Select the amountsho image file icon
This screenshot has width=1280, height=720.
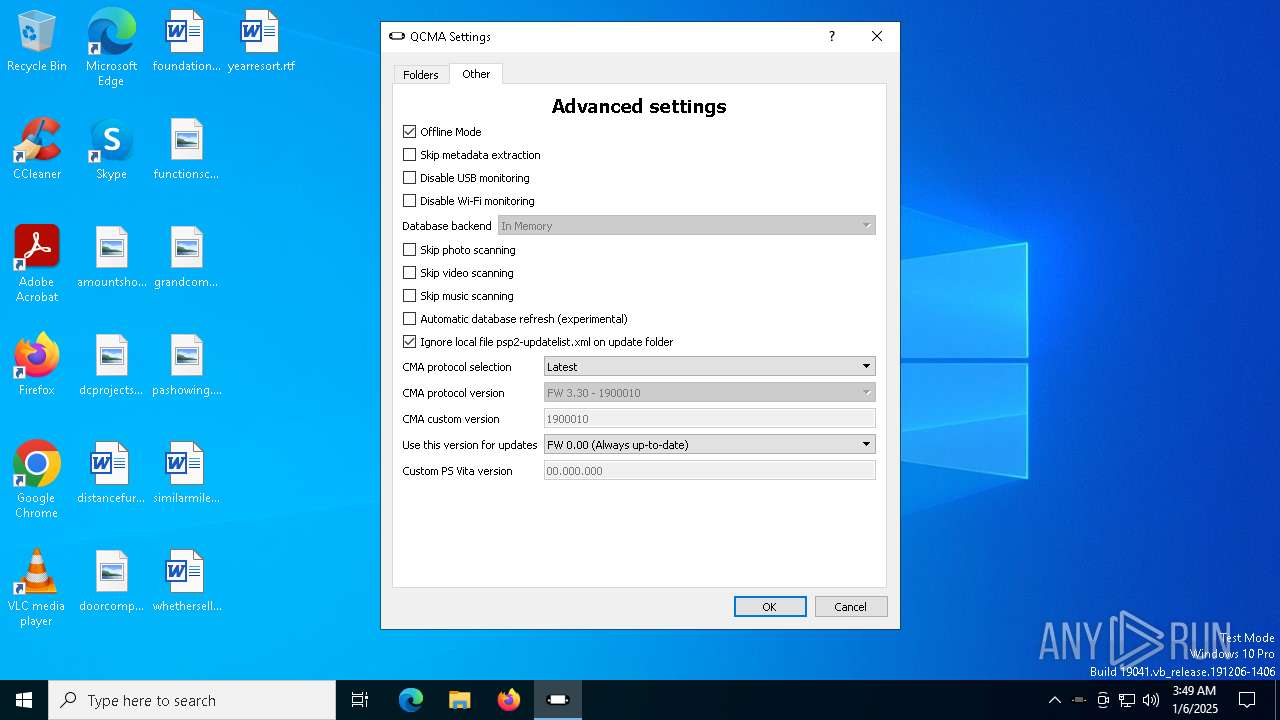click(x=111, y=257)
